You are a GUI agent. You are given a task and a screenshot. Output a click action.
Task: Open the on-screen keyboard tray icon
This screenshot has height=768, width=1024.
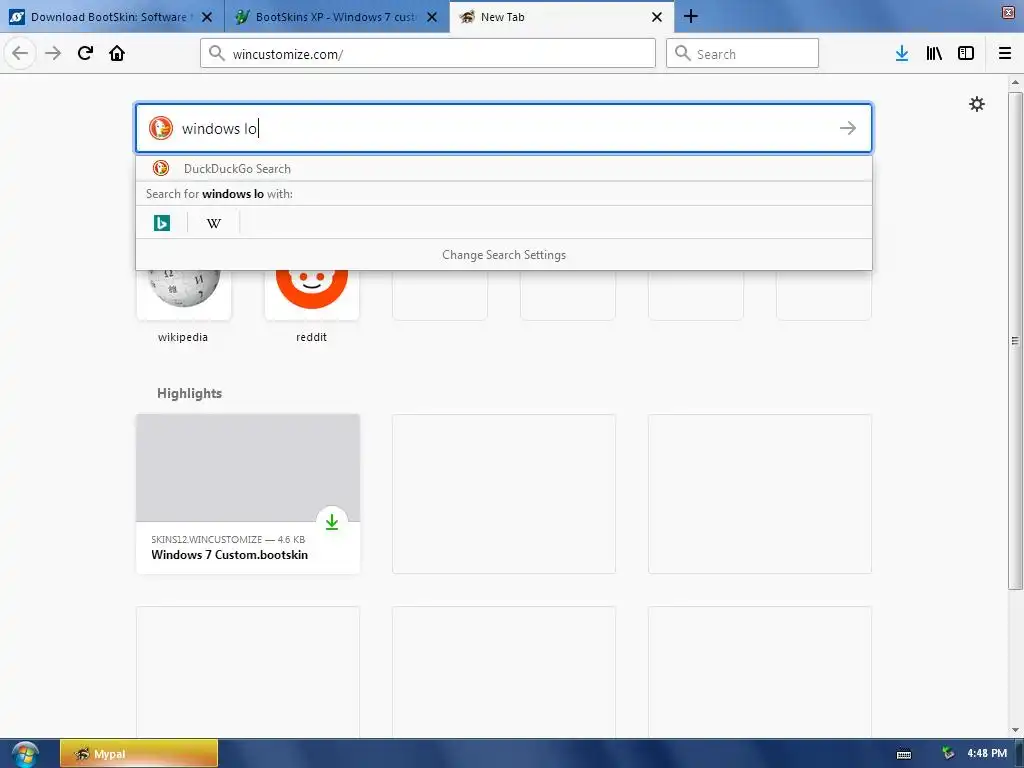[904, 754]
